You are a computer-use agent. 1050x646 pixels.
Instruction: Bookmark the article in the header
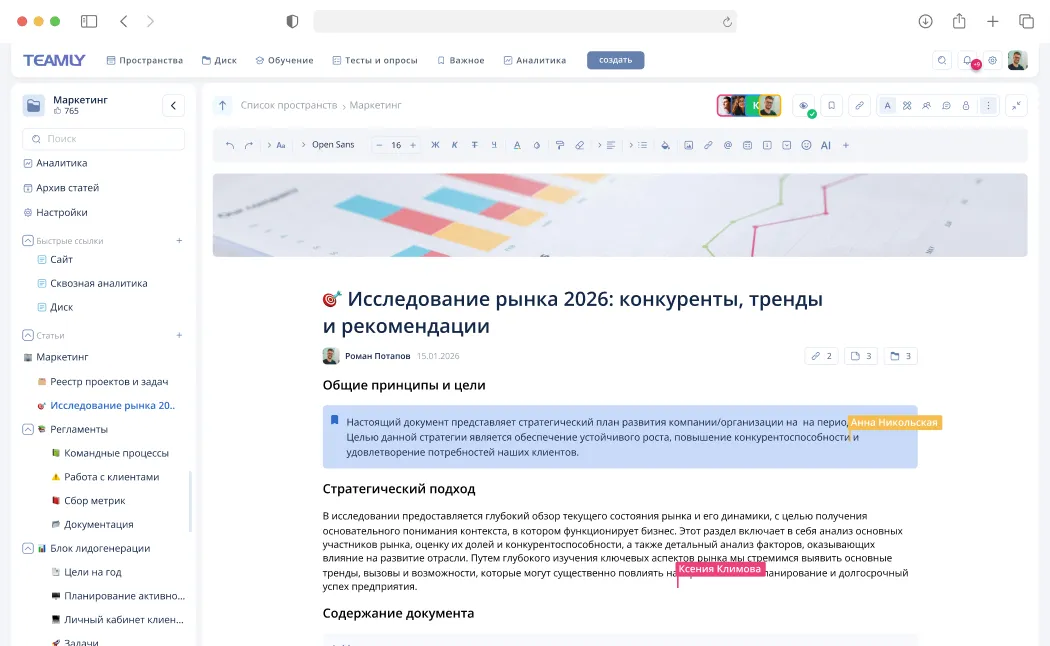point(831,106)
